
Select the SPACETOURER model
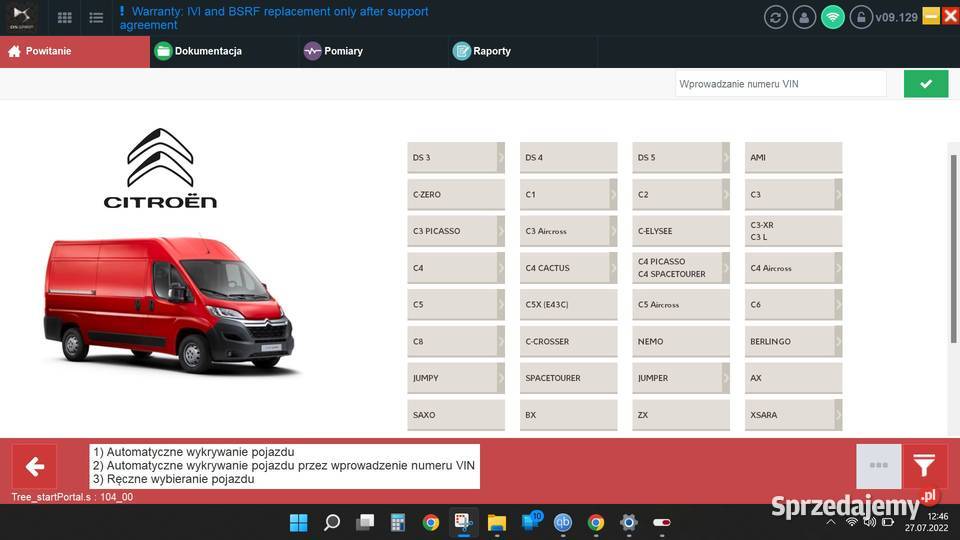(569, 378)
